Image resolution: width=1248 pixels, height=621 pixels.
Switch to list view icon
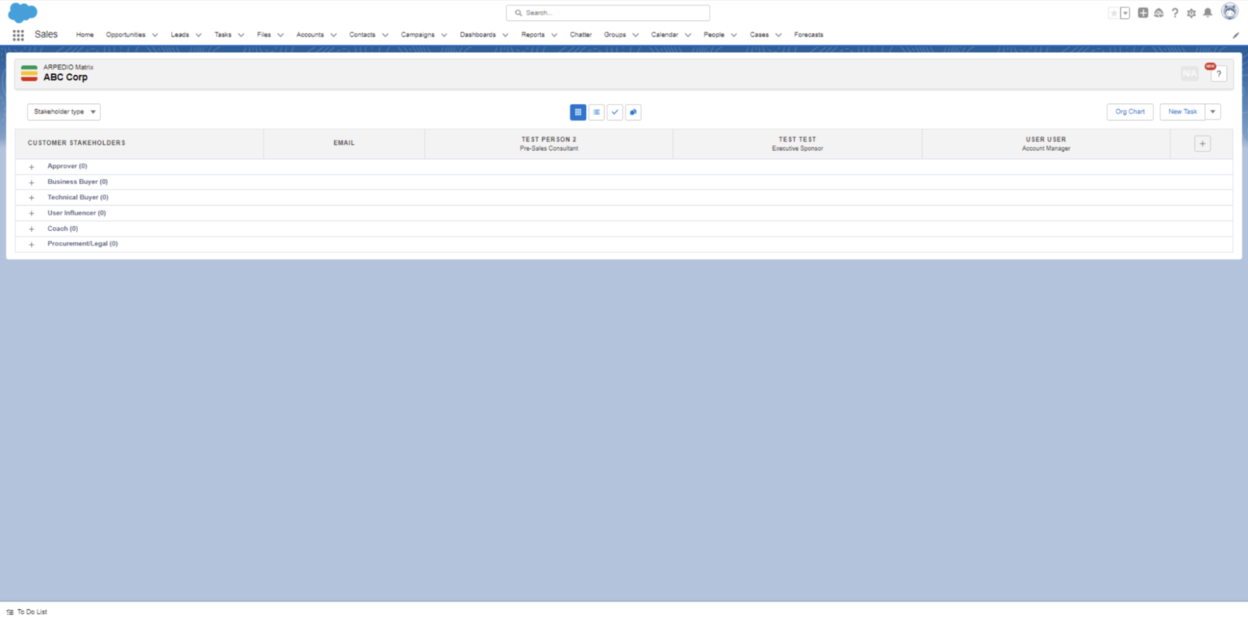pos(596,112)
